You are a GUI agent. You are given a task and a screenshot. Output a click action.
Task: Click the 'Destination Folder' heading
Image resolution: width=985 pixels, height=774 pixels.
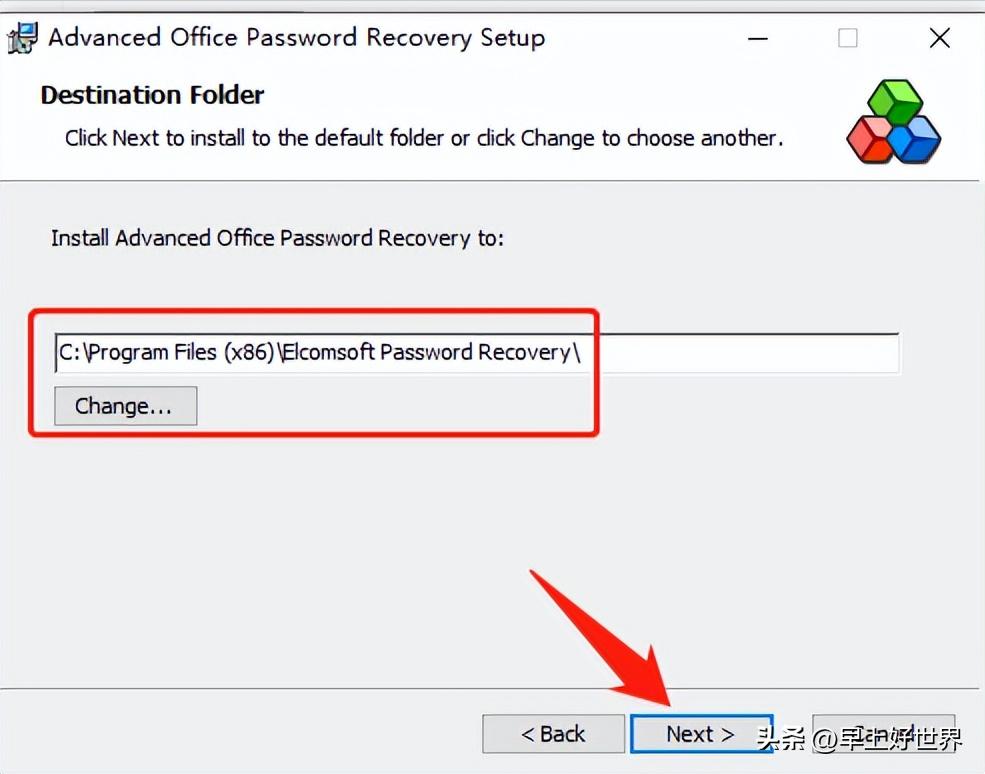pos(152,95)
